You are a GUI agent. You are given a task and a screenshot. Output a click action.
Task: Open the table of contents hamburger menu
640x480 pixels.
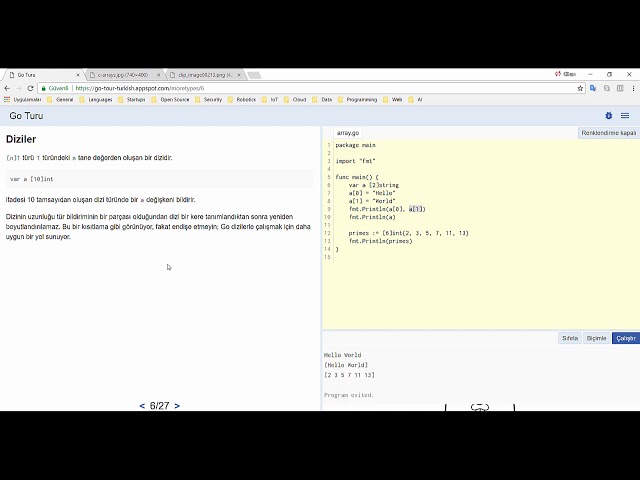[x=625, y=116]
